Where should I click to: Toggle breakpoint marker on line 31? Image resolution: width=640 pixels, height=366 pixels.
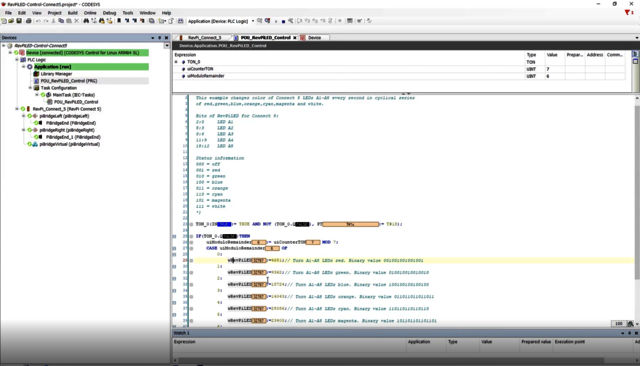(191, 273)
